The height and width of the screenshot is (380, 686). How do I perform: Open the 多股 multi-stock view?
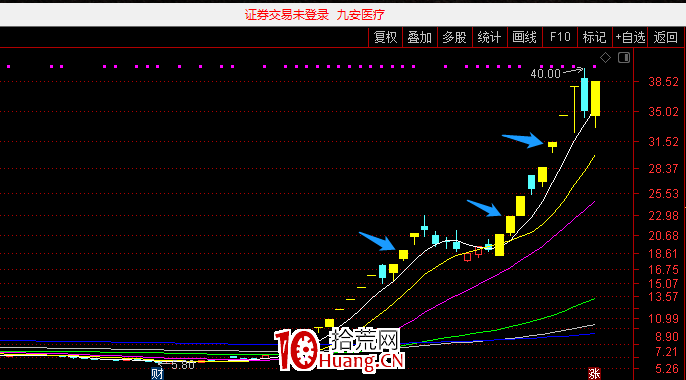pyautogui.click(x=455, y=37)
